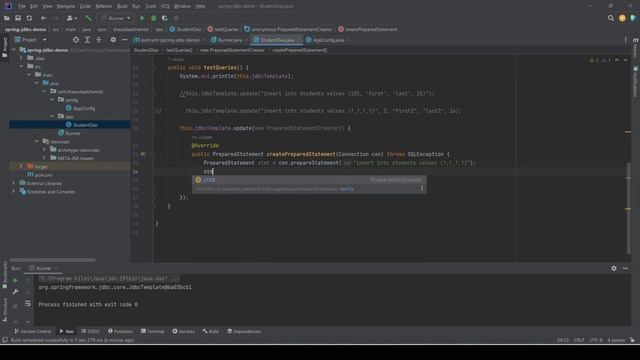Expand the target folder
This screenshot has height=360, width=640.
21,166
